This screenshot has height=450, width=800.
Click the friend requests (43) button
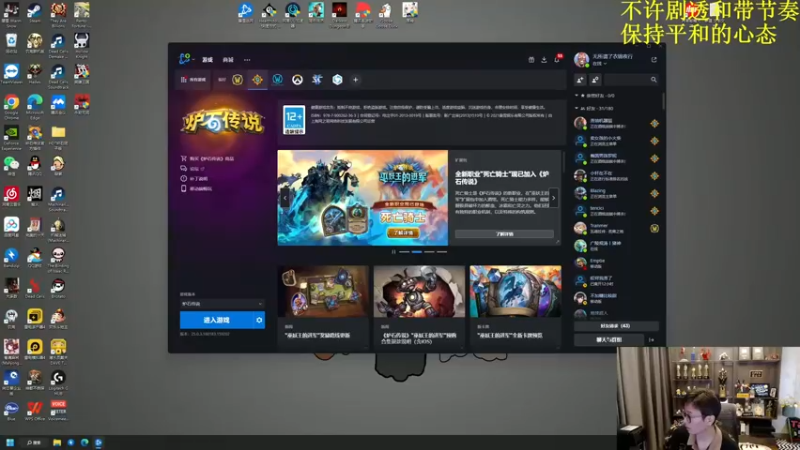coord(616,326)
